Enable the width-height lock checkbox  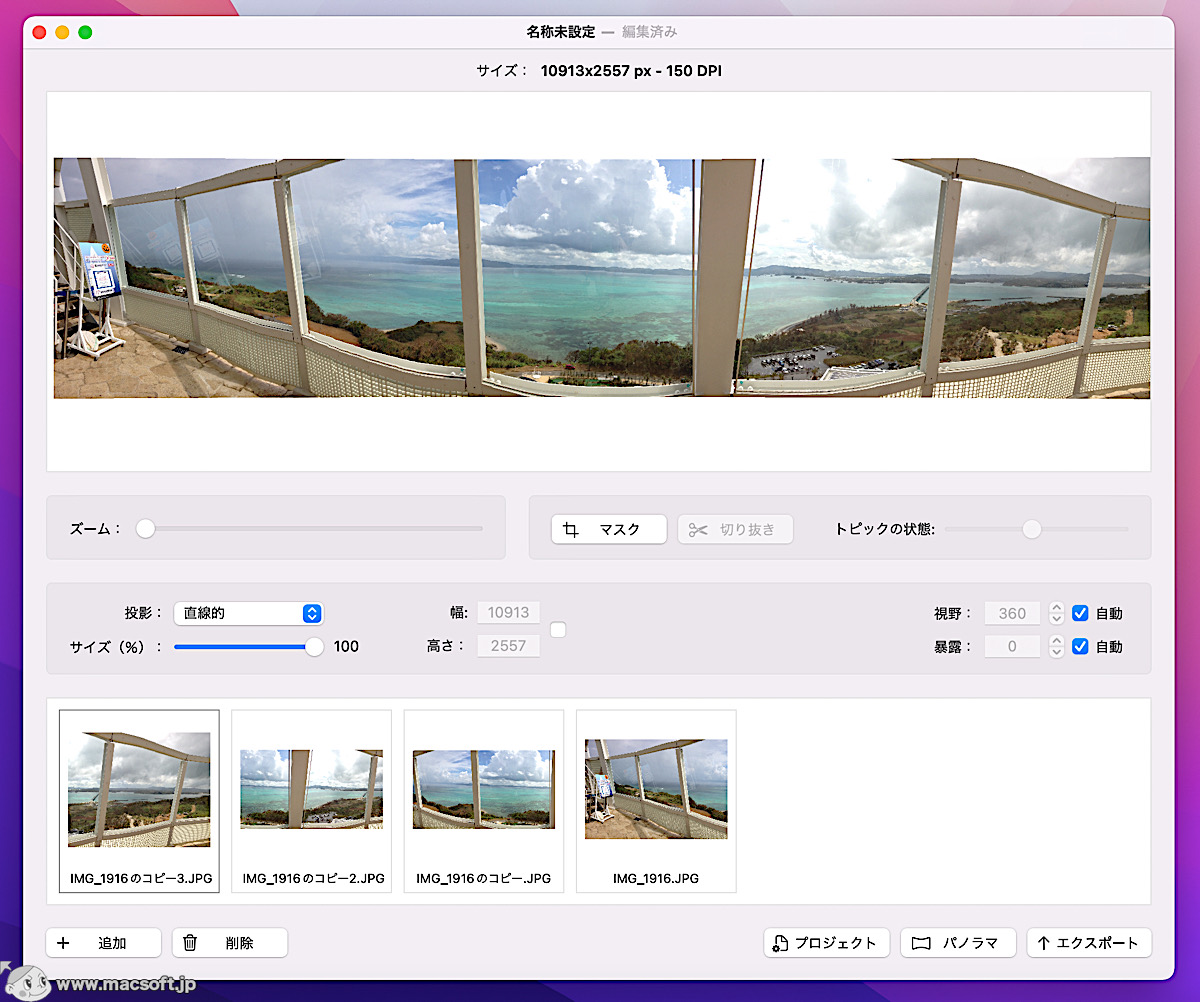click(558, 630)
